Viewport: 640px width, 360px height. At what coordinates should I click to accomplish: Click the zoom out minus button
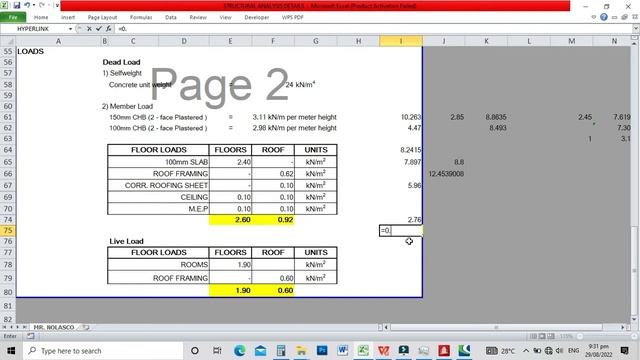(x=580, y=336)
